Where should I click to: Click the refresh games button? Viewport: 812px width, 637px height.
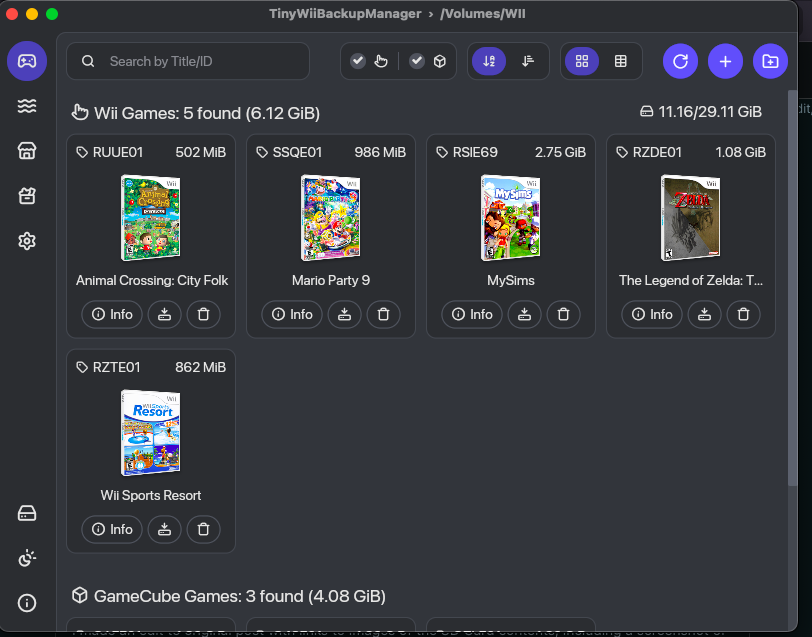coord(680,61)
